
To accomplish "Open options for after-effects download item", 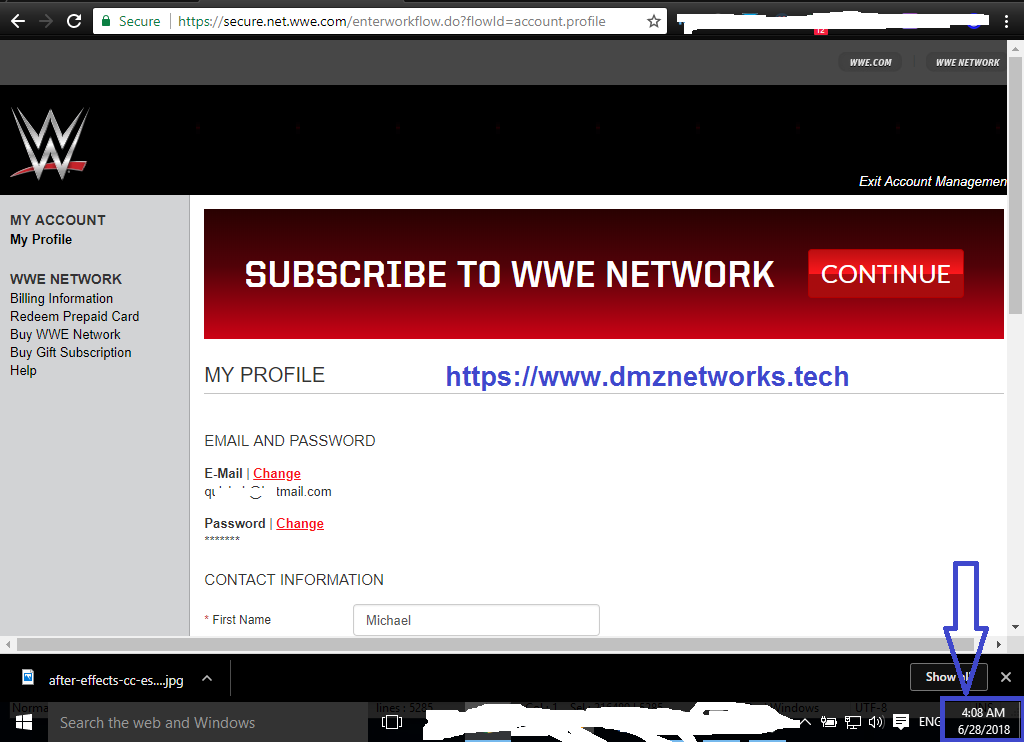I will [207, 679].
